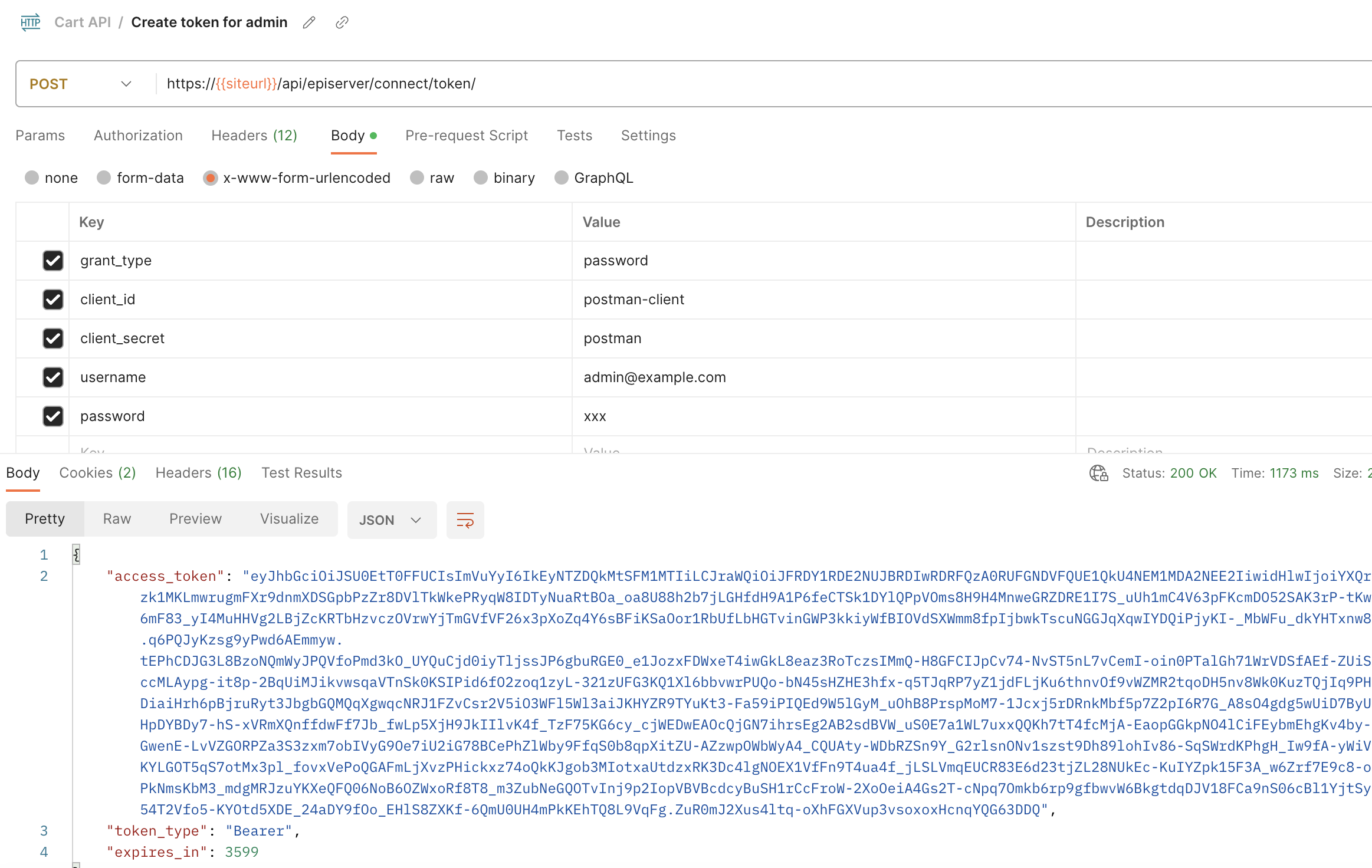The height and width of the screenshot is (868, 1372).
Task: Uncheck the grant_type parameter checkbox
Action: [x=53, y=261]
